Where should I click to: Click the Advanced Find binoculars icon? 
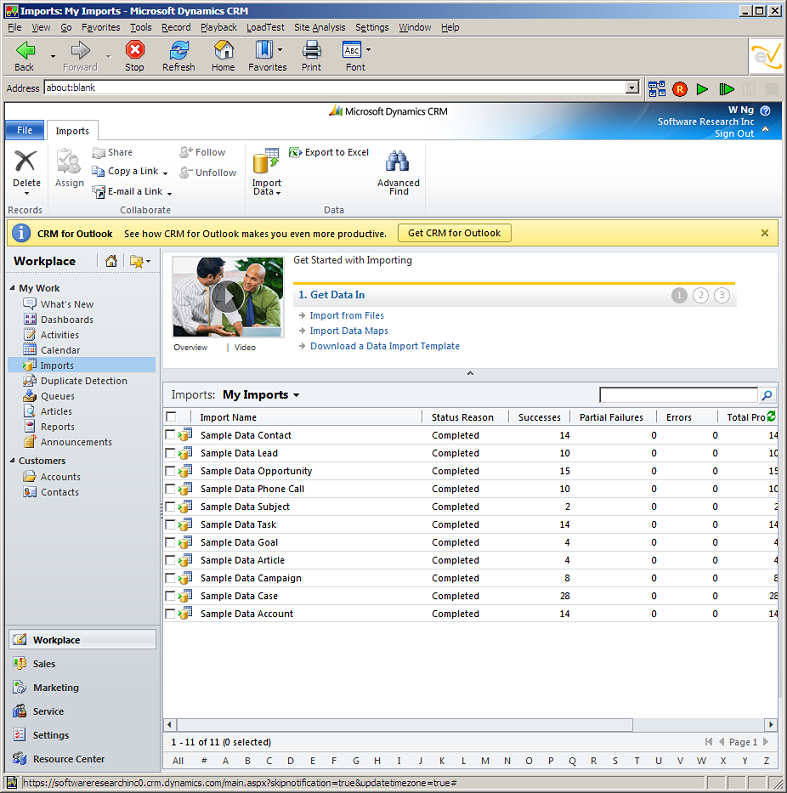click(x=398, y=161)
